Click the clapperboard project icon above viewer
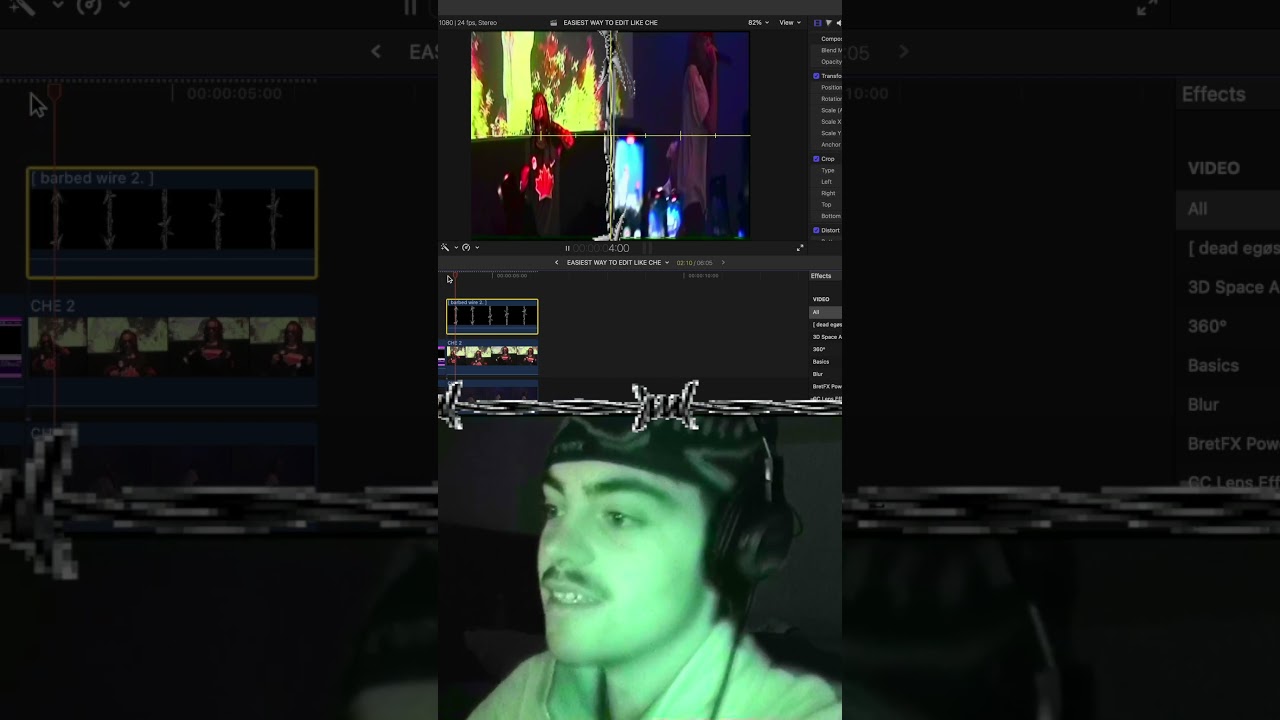This screenshot has width=1280, height=720. [554, 22]
